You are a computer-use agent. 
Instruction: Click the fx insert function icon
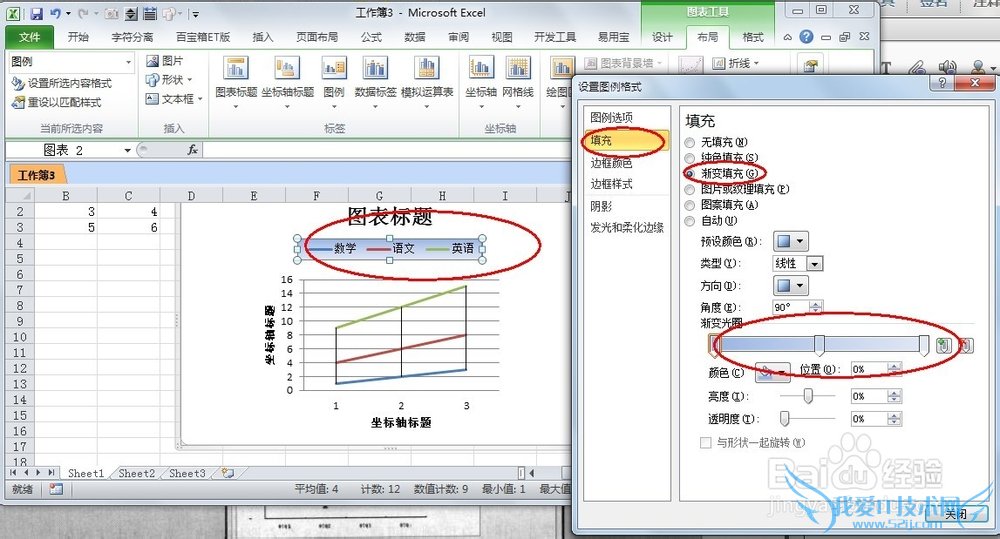pos(192,150)
